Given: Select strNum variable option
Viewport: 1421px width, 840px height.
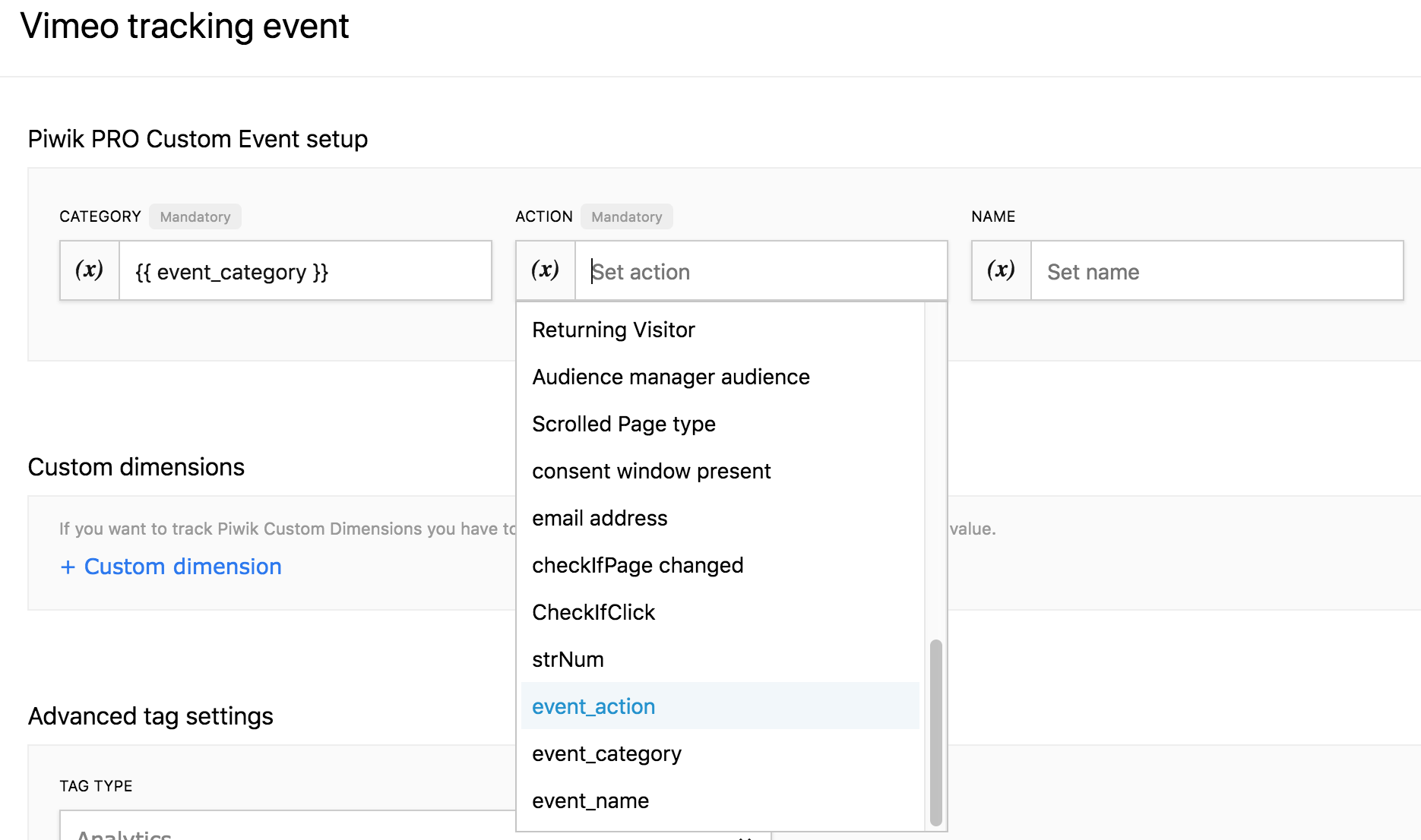Looking at the screenshot, I should point(720,659).
